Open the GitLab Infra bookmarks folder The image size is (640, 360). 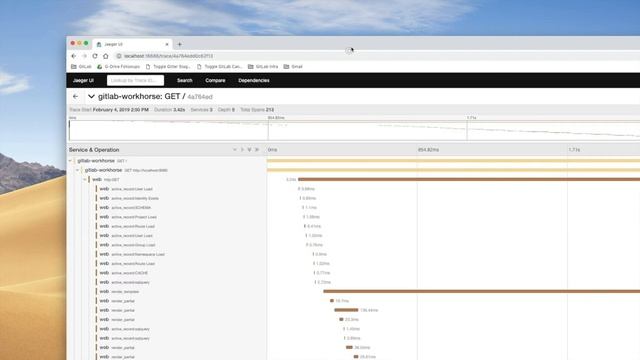pyautogui.click(x=263, y=67)
